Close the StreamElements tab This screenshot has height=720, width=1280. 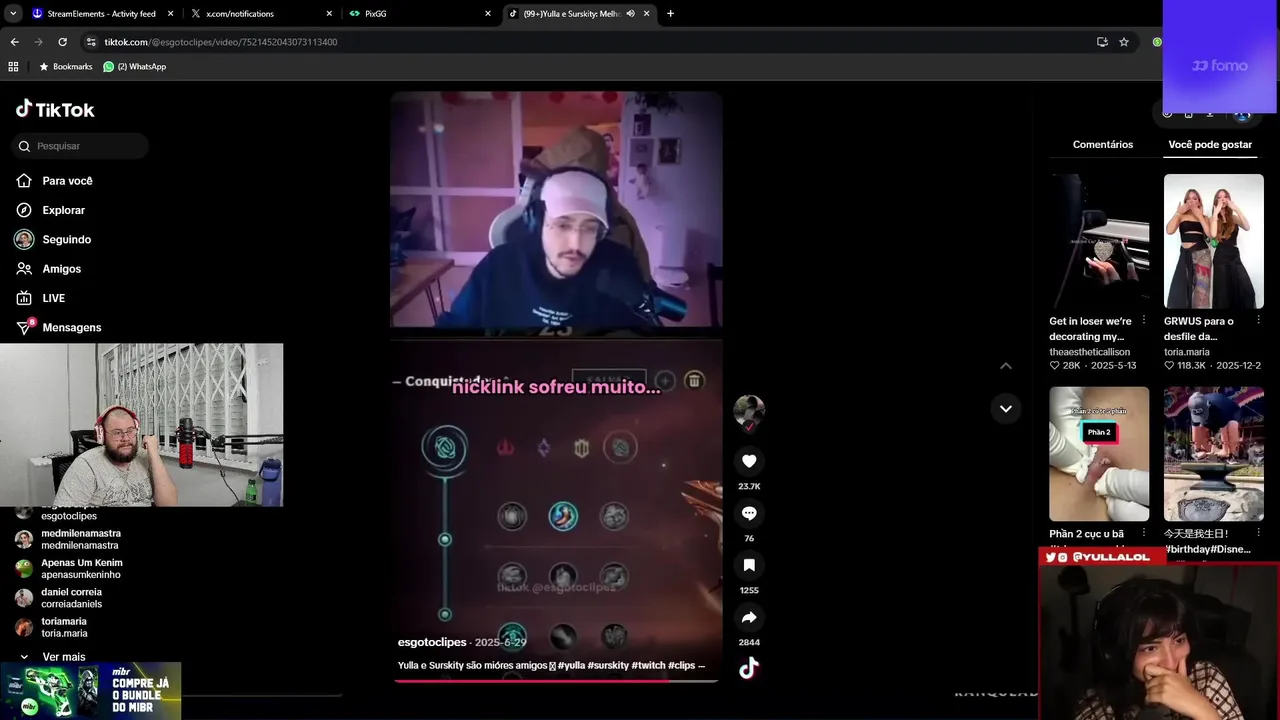[170, 14]
